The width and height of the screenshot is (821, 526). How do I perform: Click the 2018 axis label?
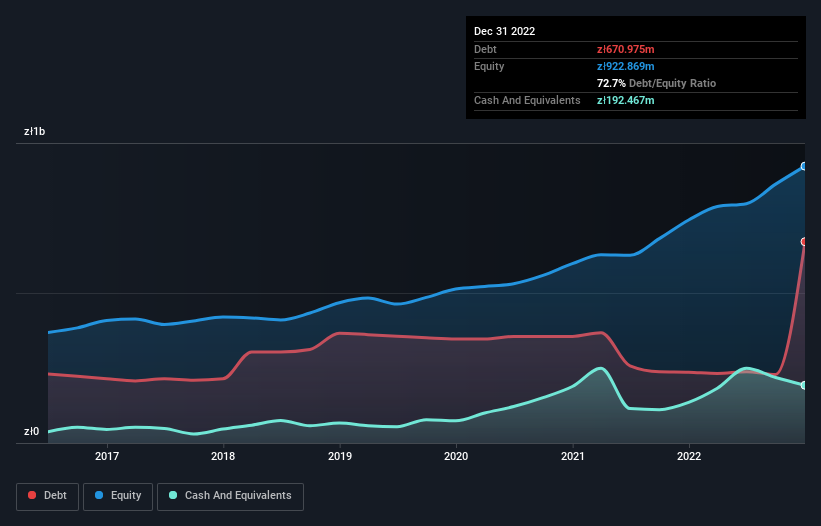223,456
